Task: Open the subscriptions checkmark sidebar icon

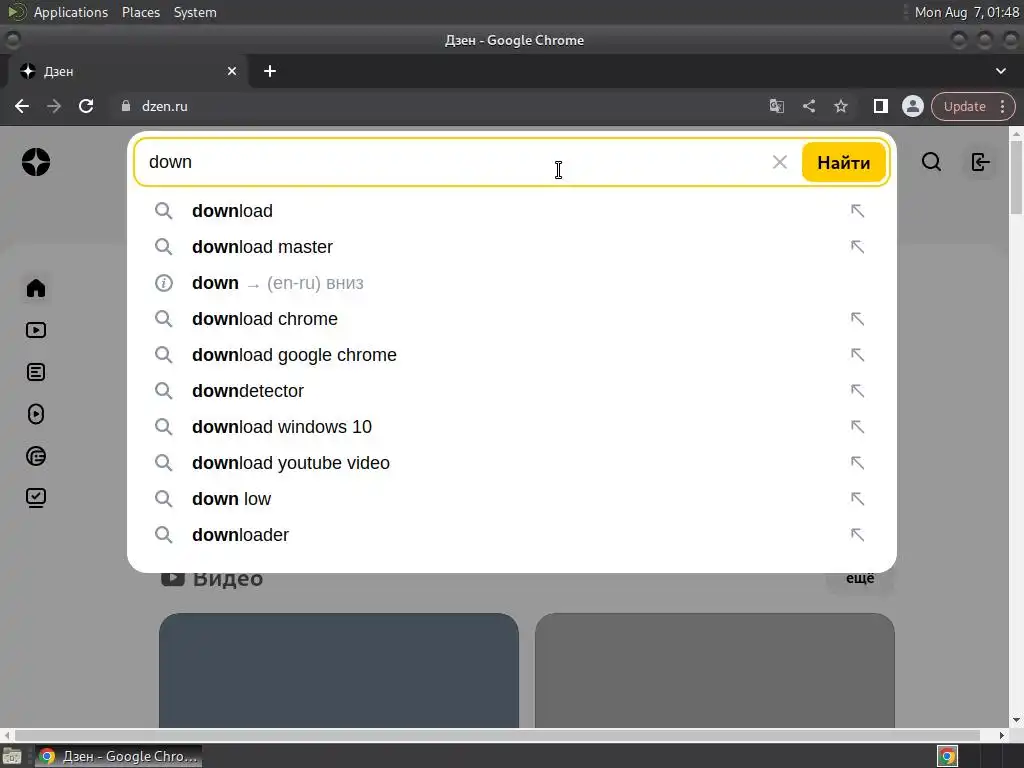Action: point(36,498)
